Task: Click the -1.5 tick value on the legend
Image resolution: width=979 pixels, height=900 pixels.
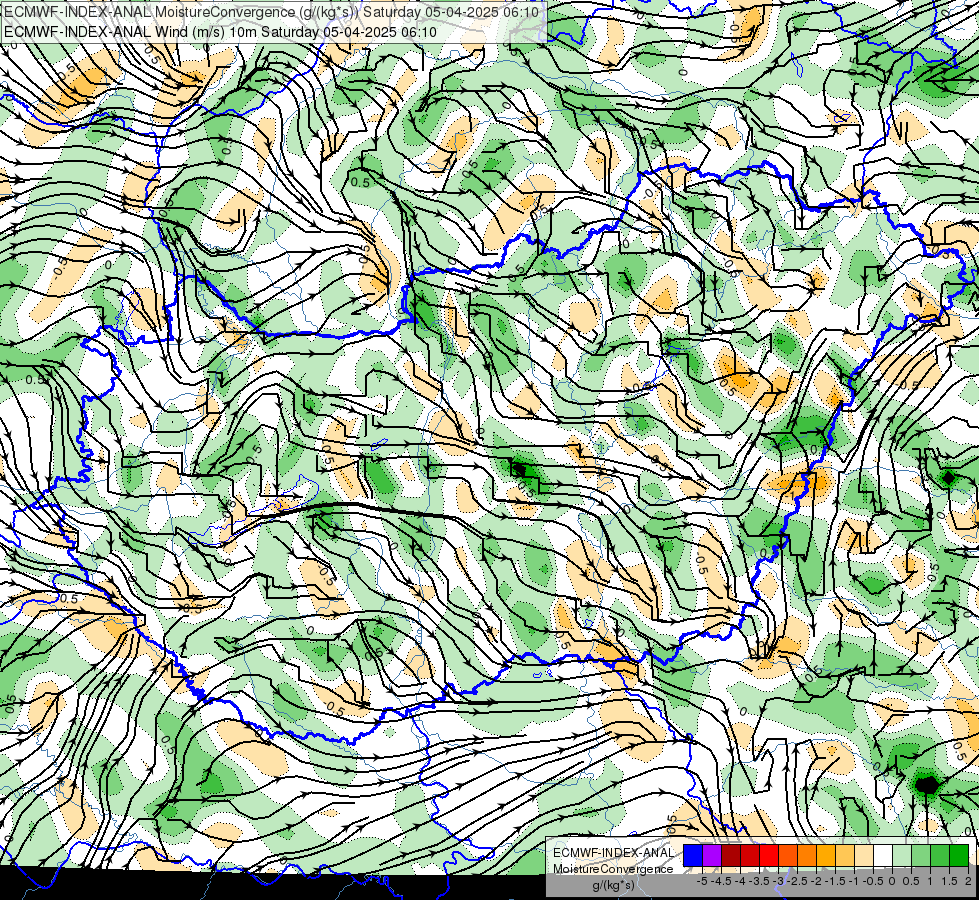Action: pos(837,881)
